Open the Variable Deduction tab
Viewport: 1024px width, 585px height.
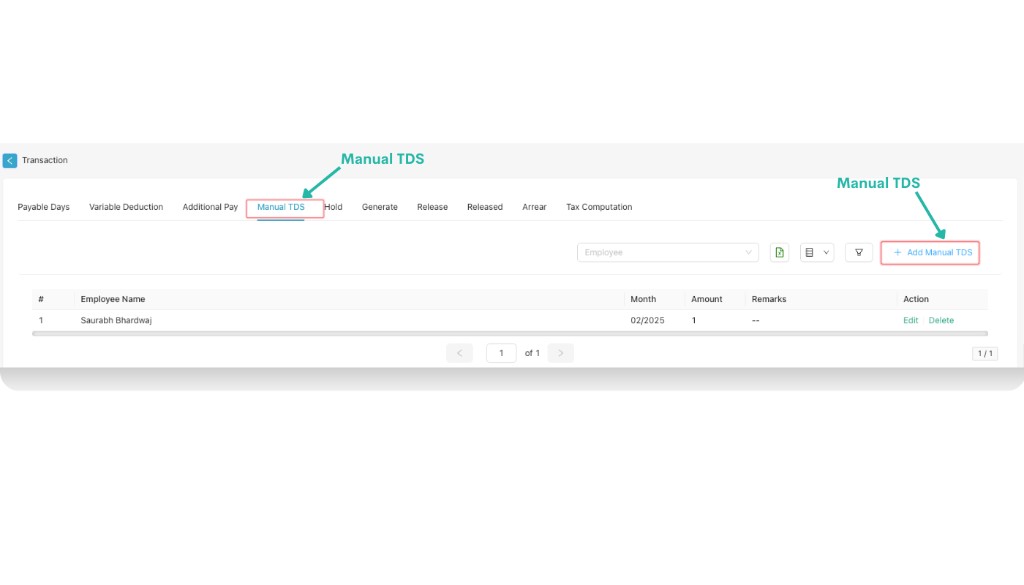126,207
